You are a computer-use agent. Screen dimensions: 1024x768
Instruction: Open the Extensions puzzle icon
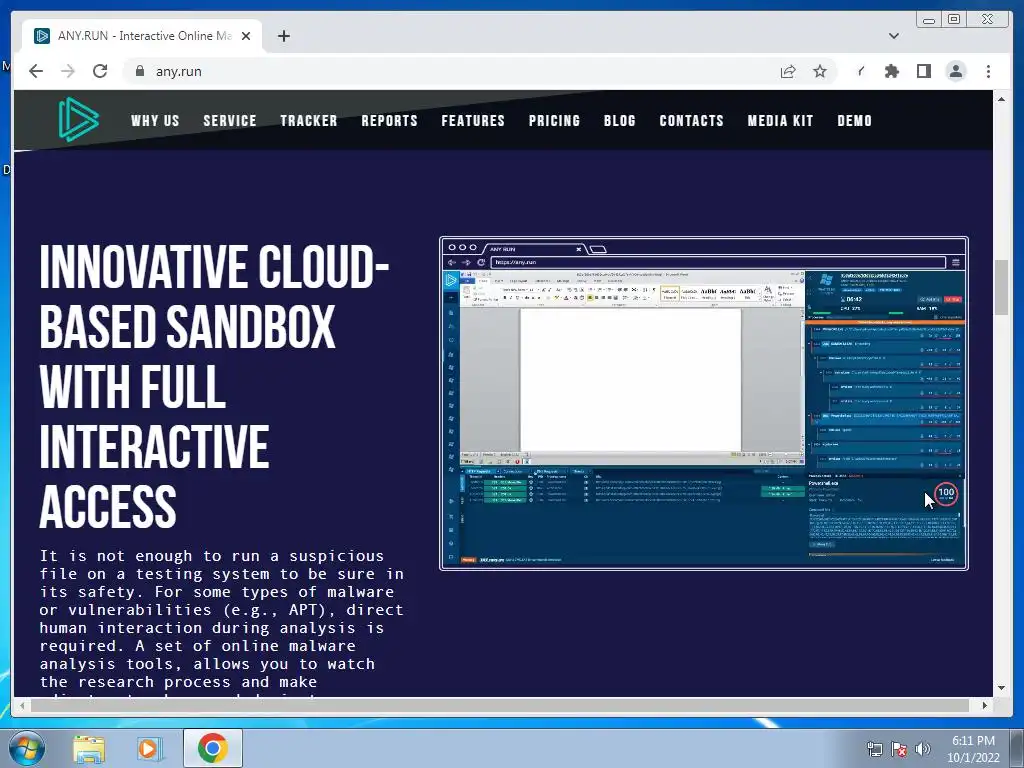891,71
